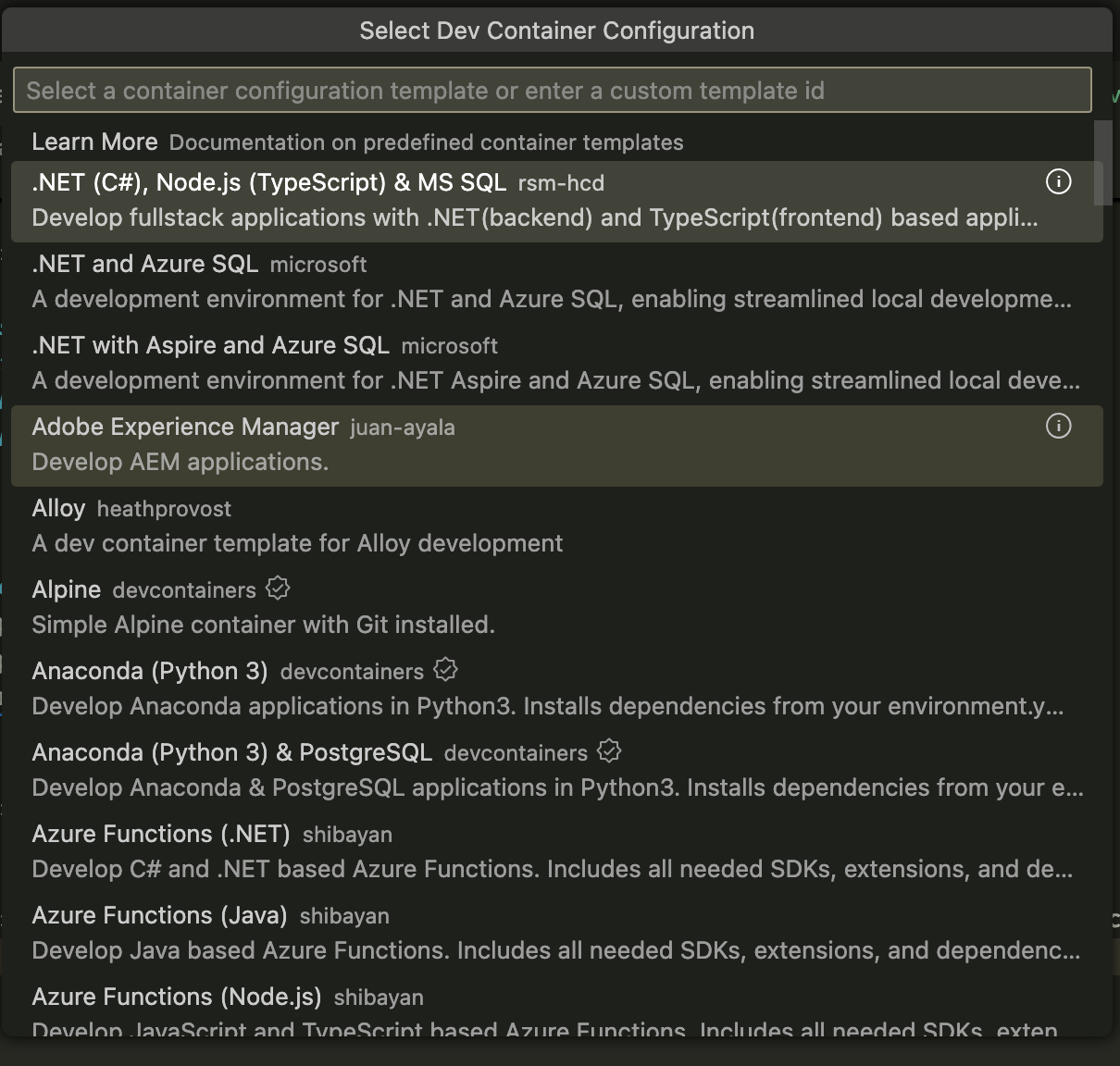Screen dimensions: 1120x1066
Task: Open Learn More documentation entry
Action: (x=557, y=142)
